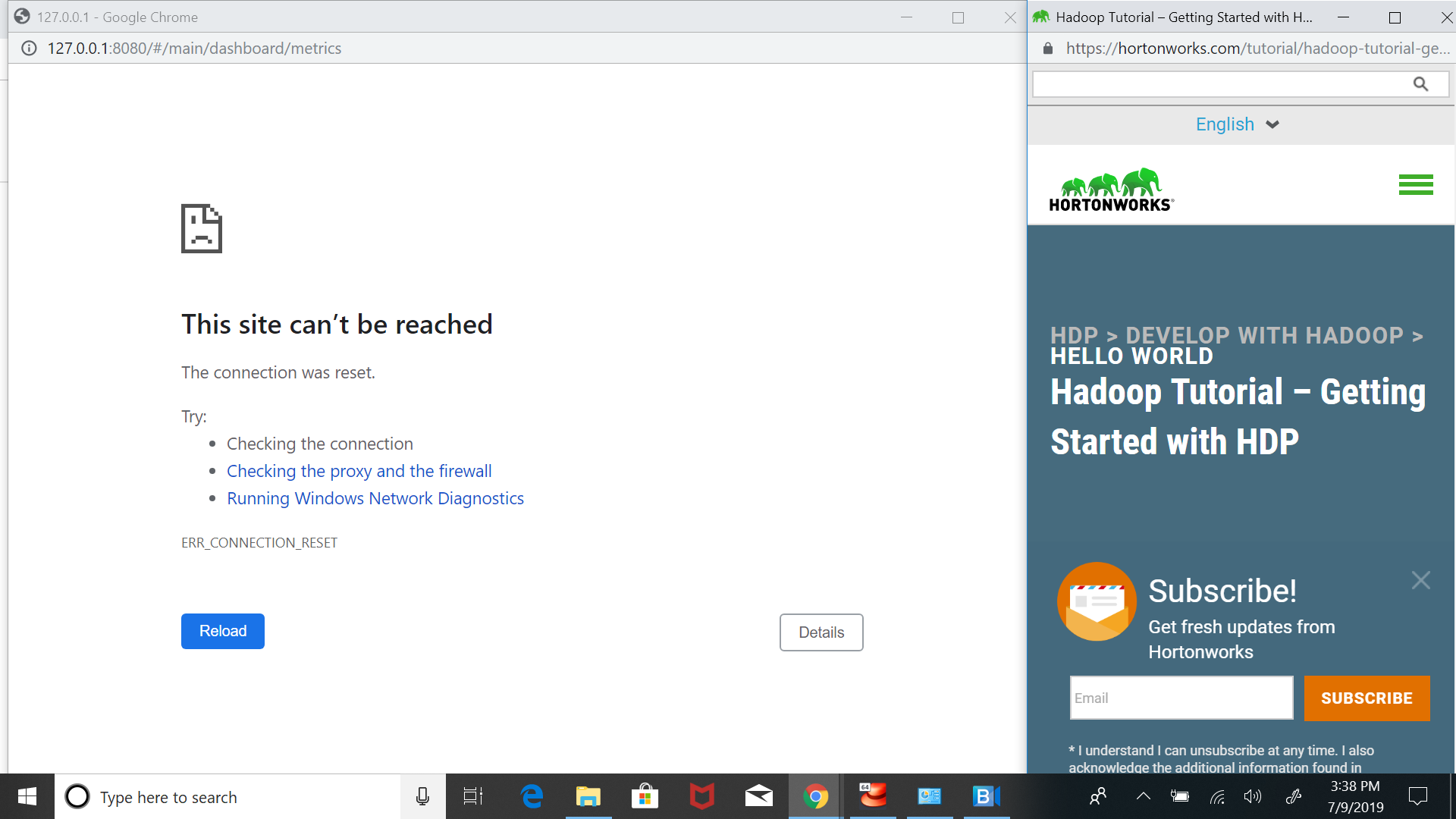
Task: Expand the error Details section
Action: tap(821, 632)
